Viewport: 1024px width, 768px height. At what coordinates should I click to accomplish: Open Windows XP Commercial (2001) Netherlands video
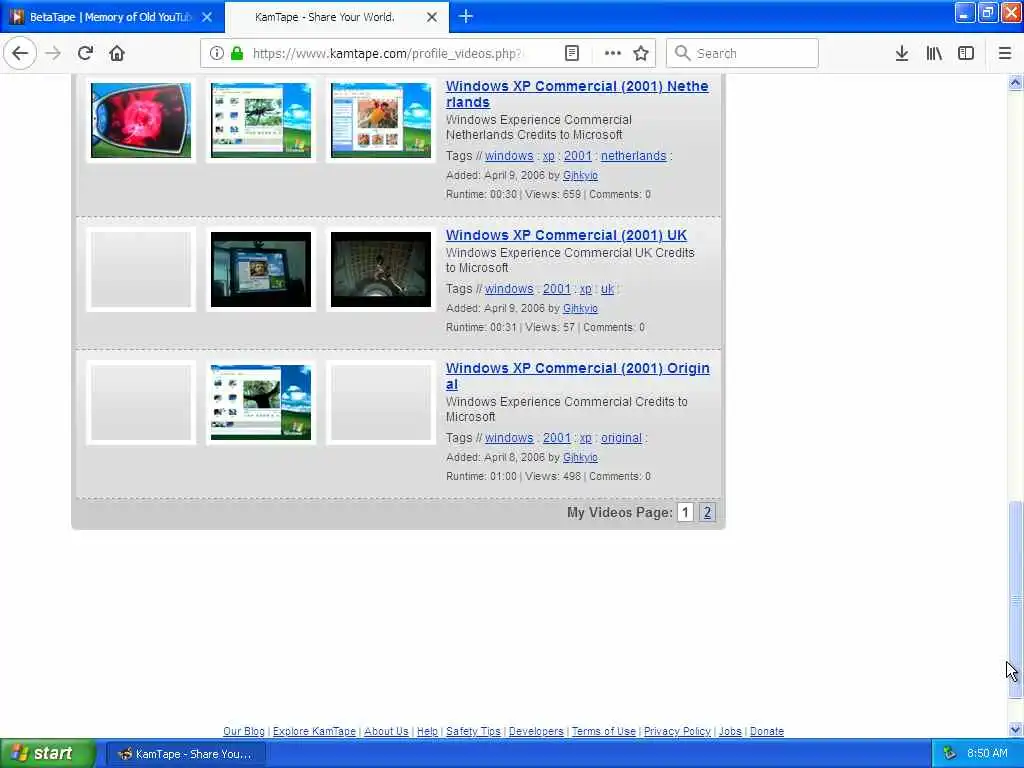pos(577,94)
